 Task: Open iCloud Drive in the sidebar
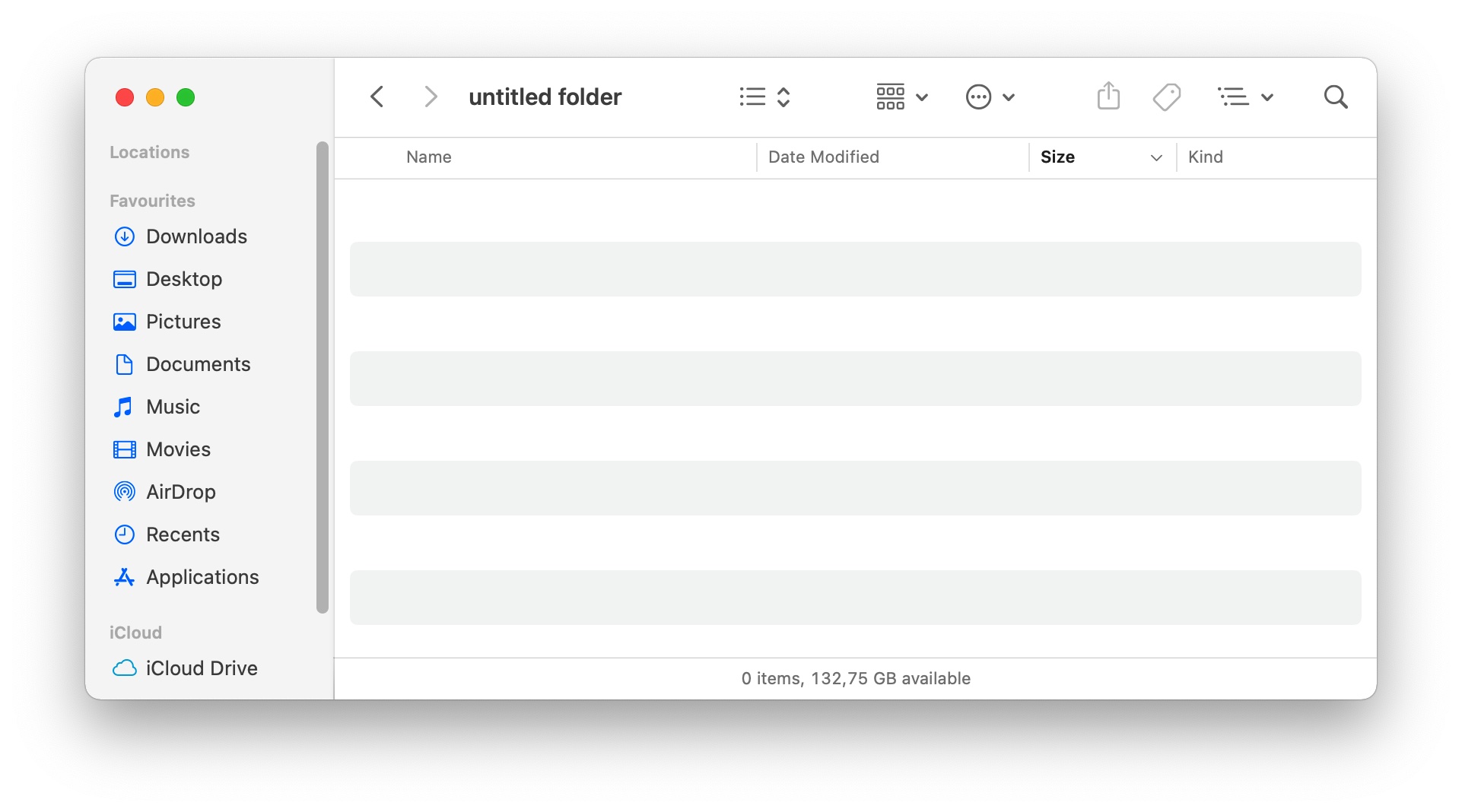(x=202, y=668)
